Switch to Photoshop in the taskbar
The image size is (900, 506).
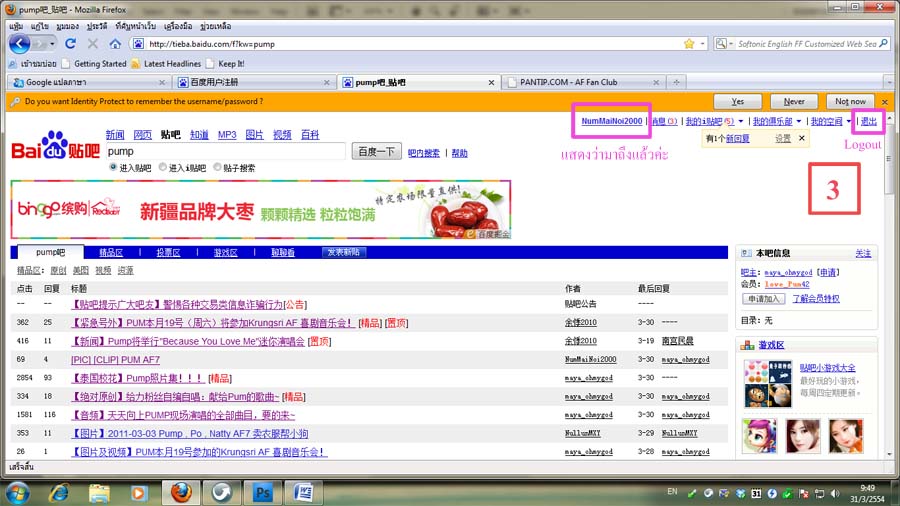point(262,493)
